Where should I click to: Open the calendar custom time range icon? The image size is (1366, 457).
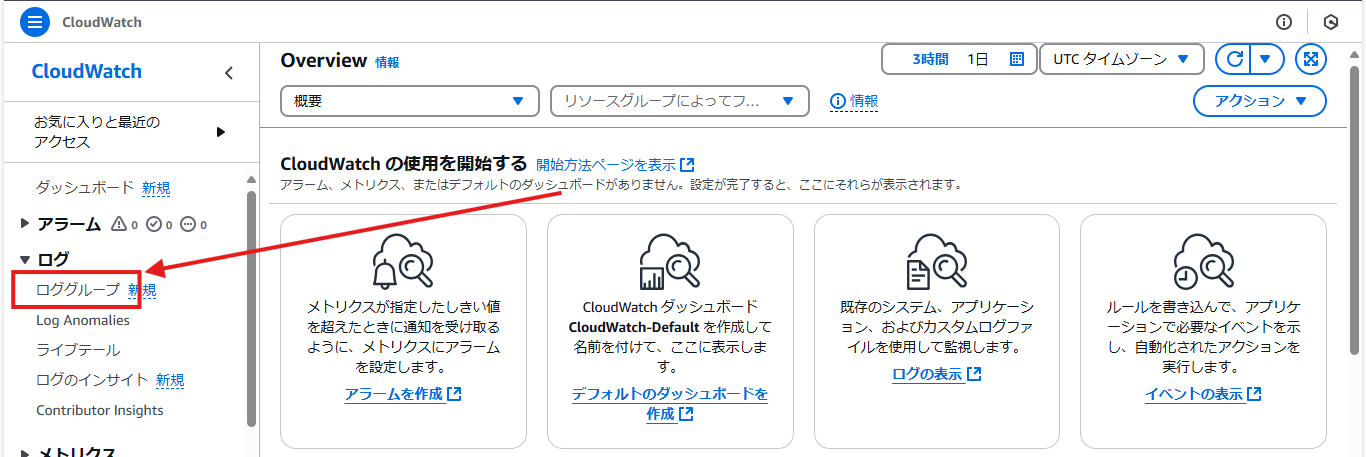[1017, 59]
